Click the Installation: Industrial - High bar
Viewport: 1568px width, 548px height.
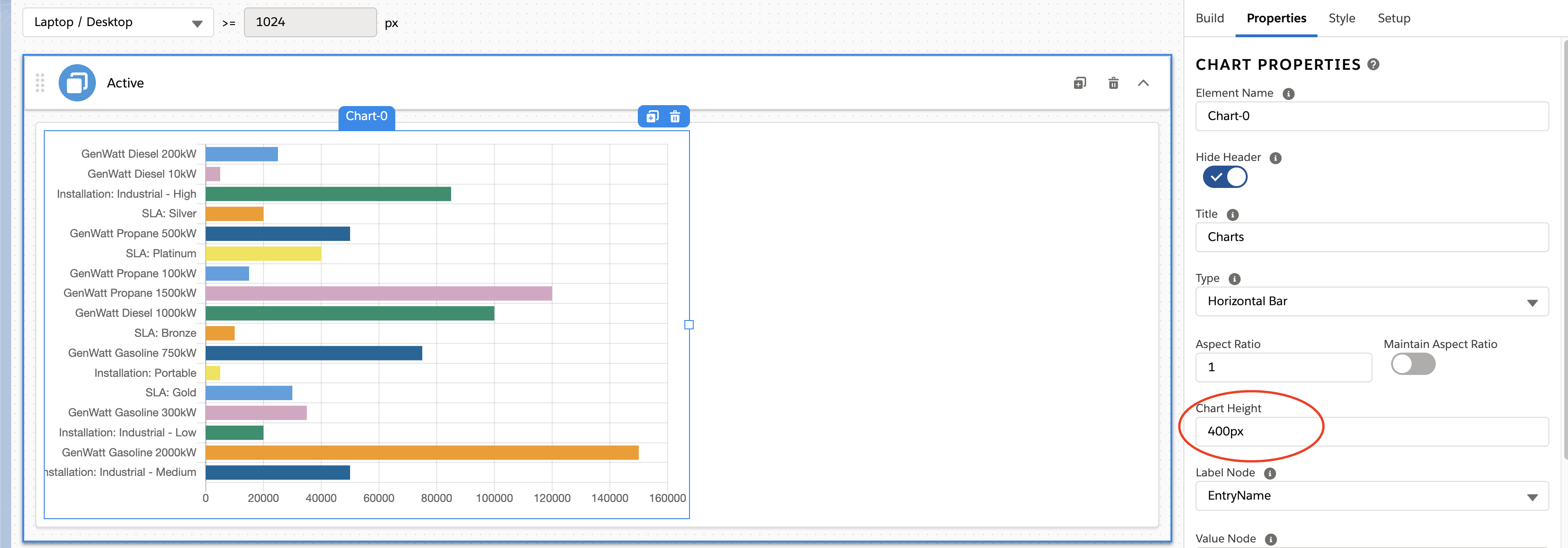click(328, 194)
